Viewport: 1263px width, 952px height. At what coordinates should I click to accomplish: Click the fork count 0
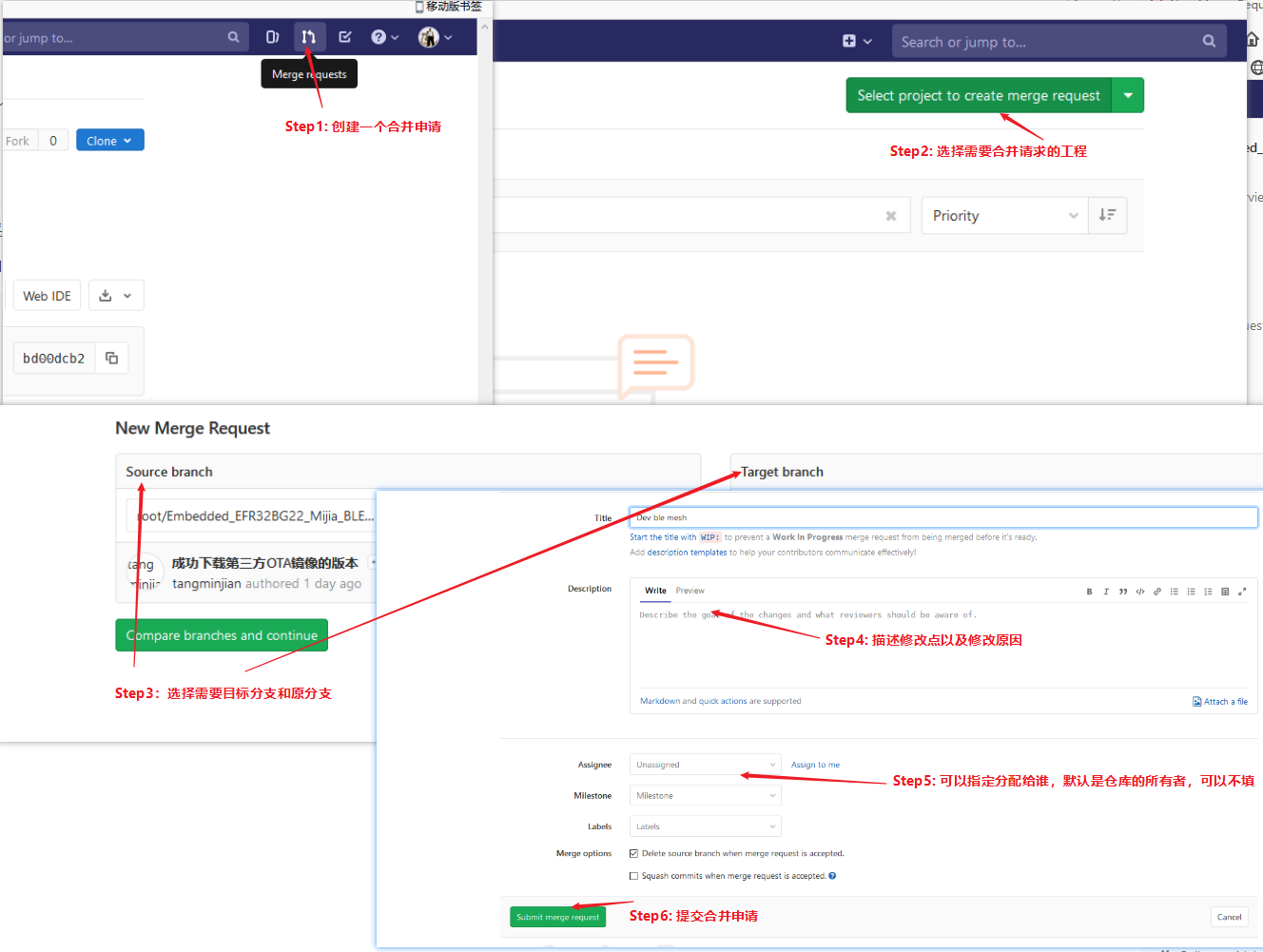point(53,141)
